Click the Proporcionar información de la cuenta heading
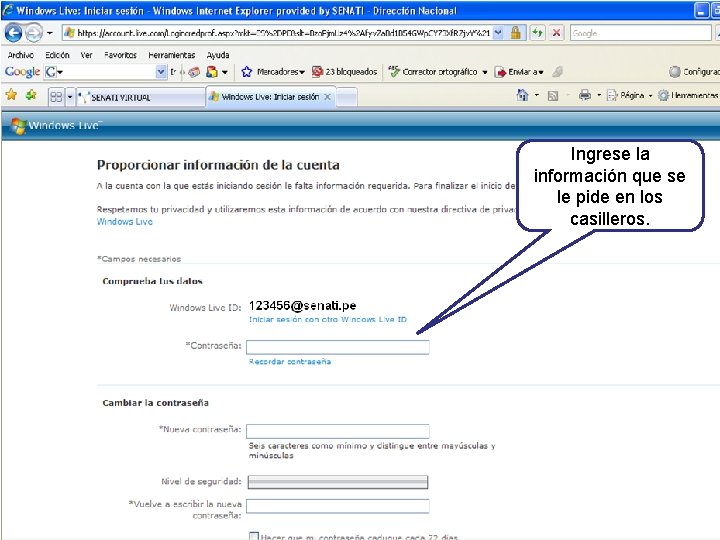The image size is (720, 540). tap(218, 165)
